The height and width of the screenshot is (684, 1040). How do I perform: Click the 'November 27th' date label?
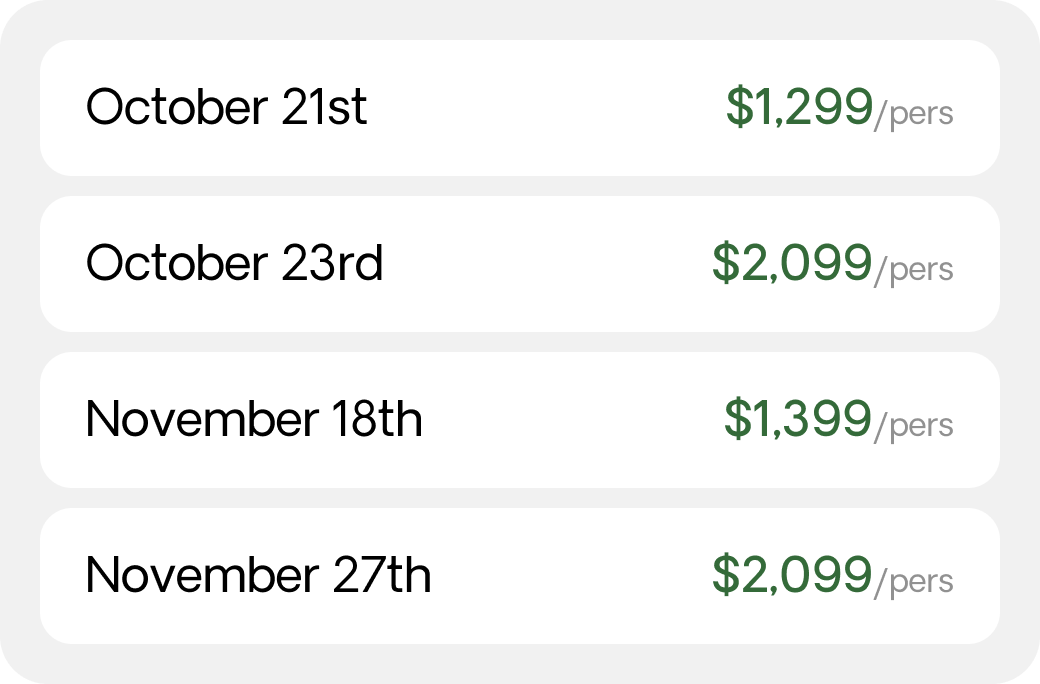(x=259, y=575)
